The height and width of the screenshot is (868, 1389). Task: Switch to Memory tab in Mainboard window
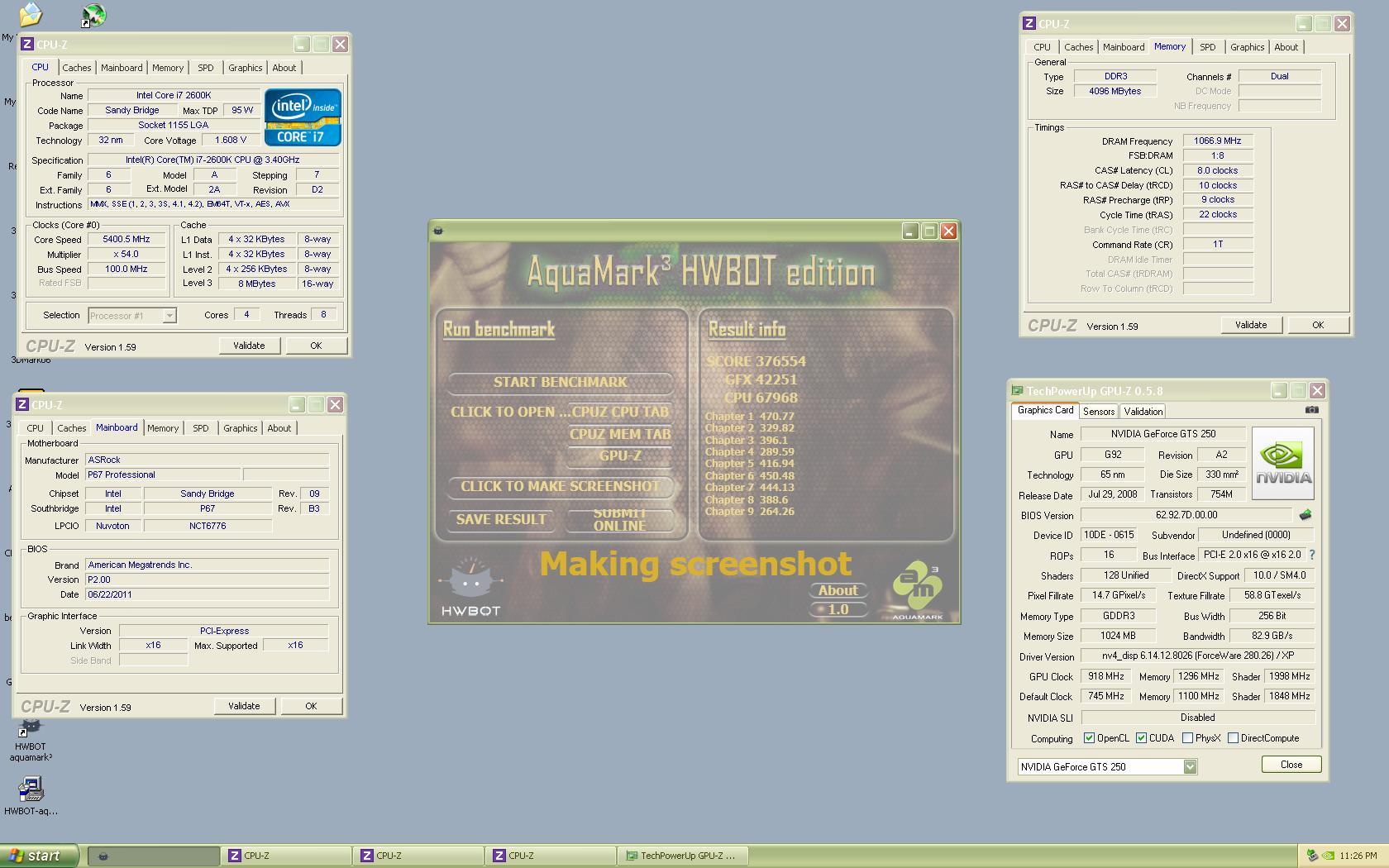163,428
